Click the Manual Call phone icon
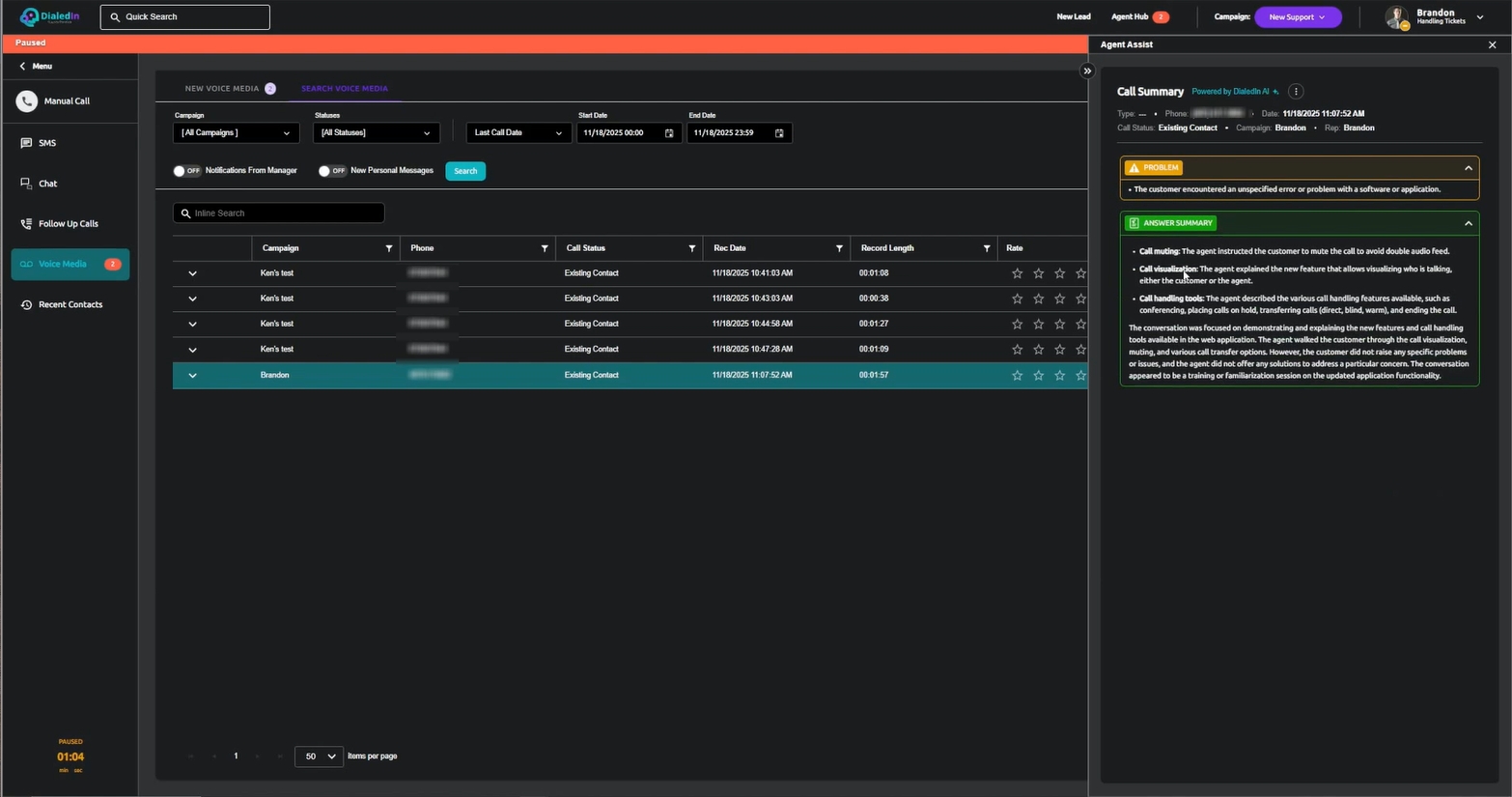Screen dimensions: 1512x797 pyautogui.click(x=27, y=100)
